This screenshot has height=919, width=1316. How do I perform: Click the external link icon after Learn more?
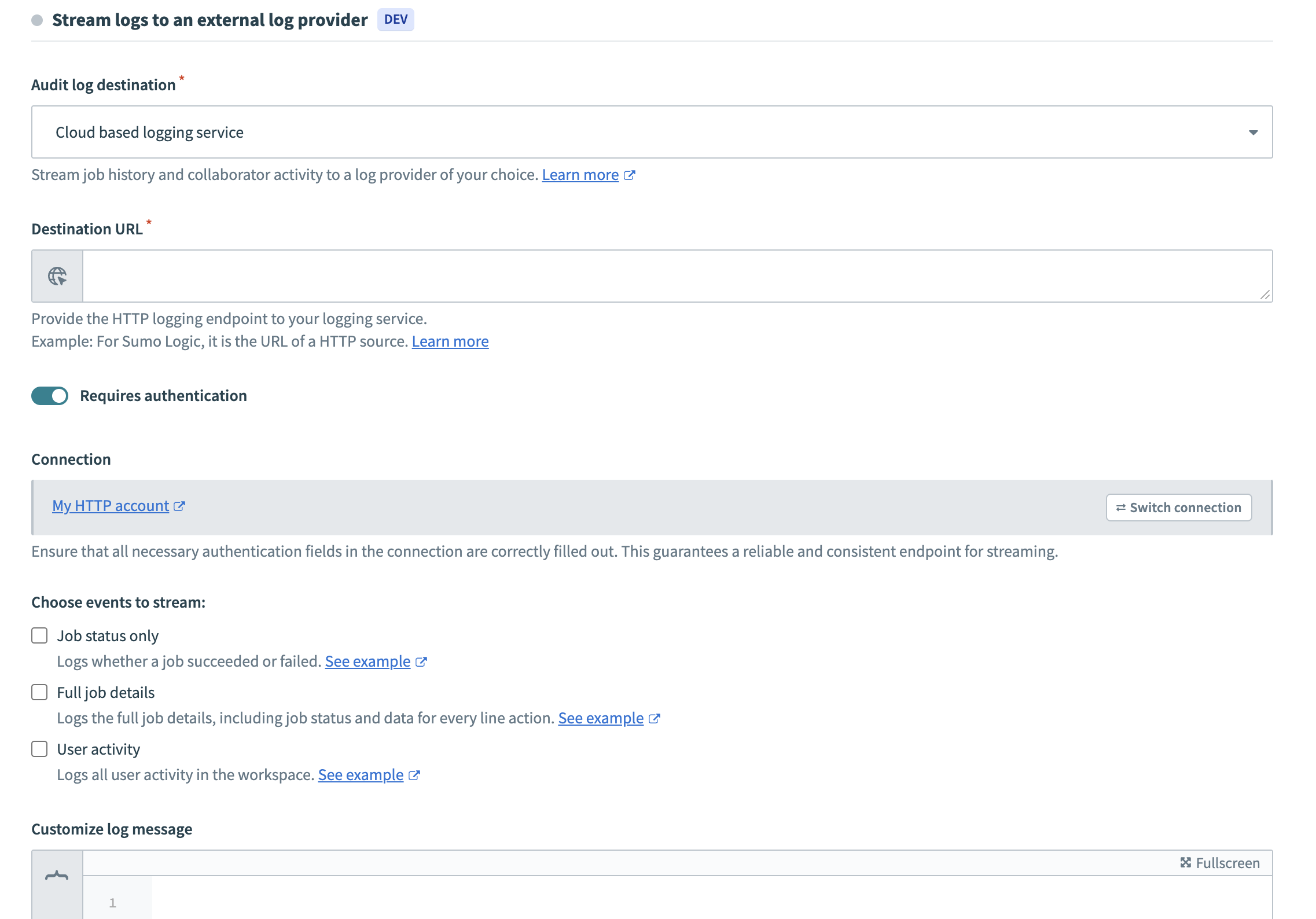630,175
